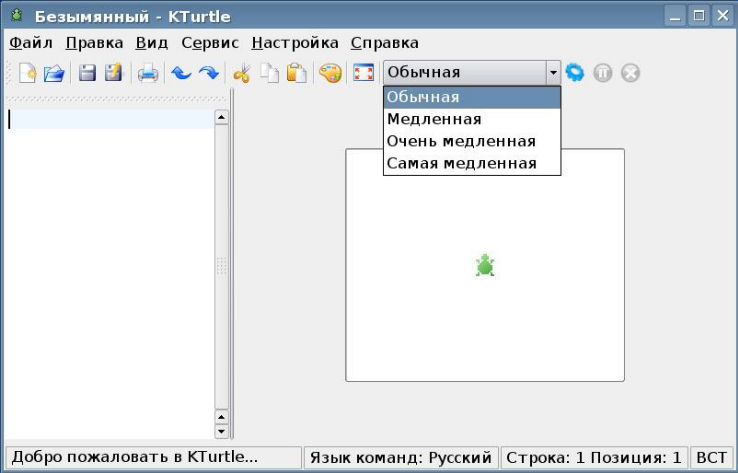Click the New file icon

pyautogui.click(x=28, y=73)
